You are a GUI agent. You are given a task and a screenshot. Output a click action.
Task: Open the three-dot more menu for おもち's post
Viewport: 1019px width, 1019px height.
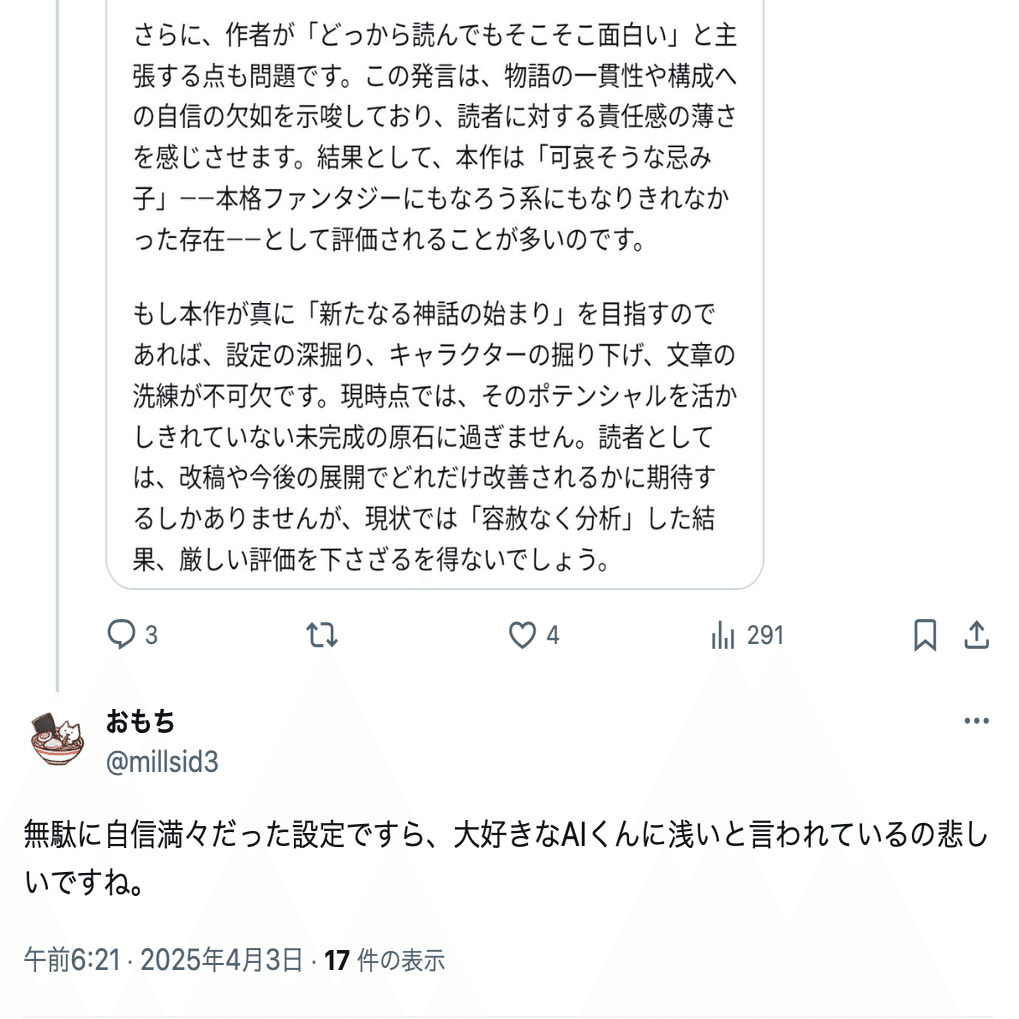976,722
